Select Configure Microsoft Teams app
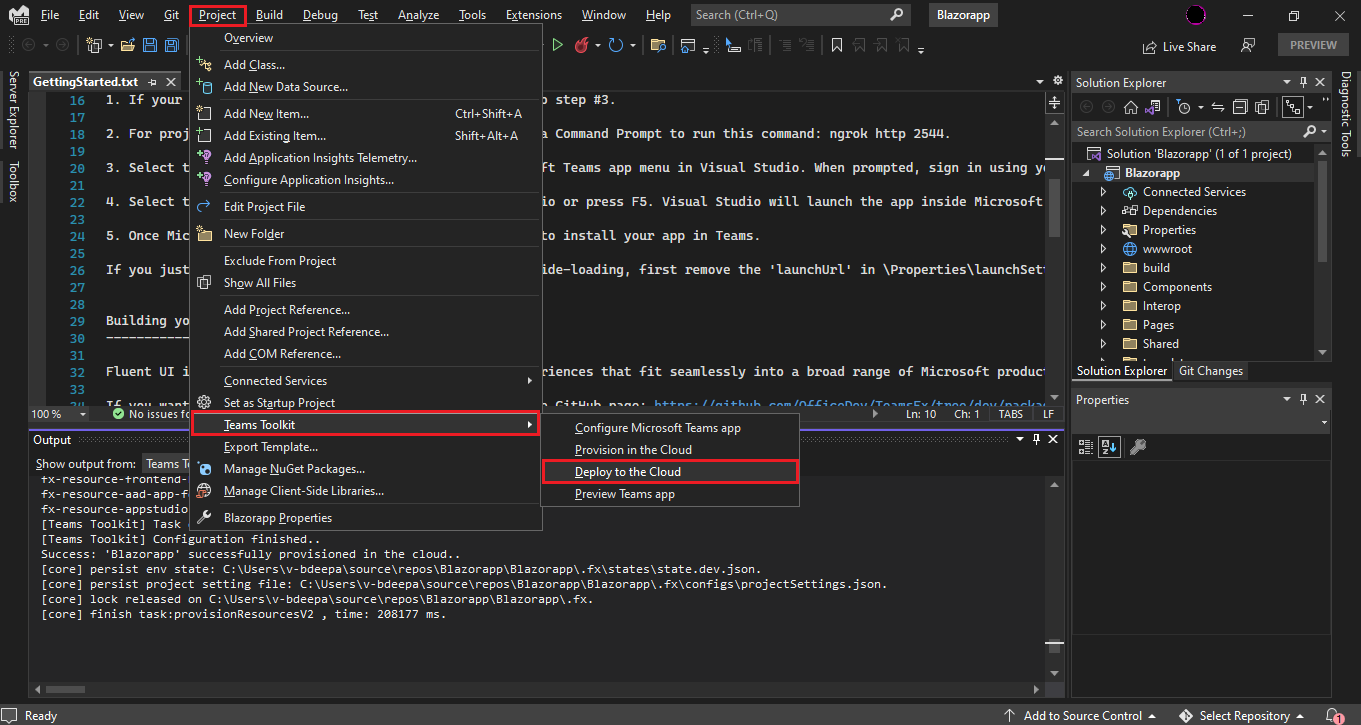The height and width of the screenshot is (725, 1361). 670,428
